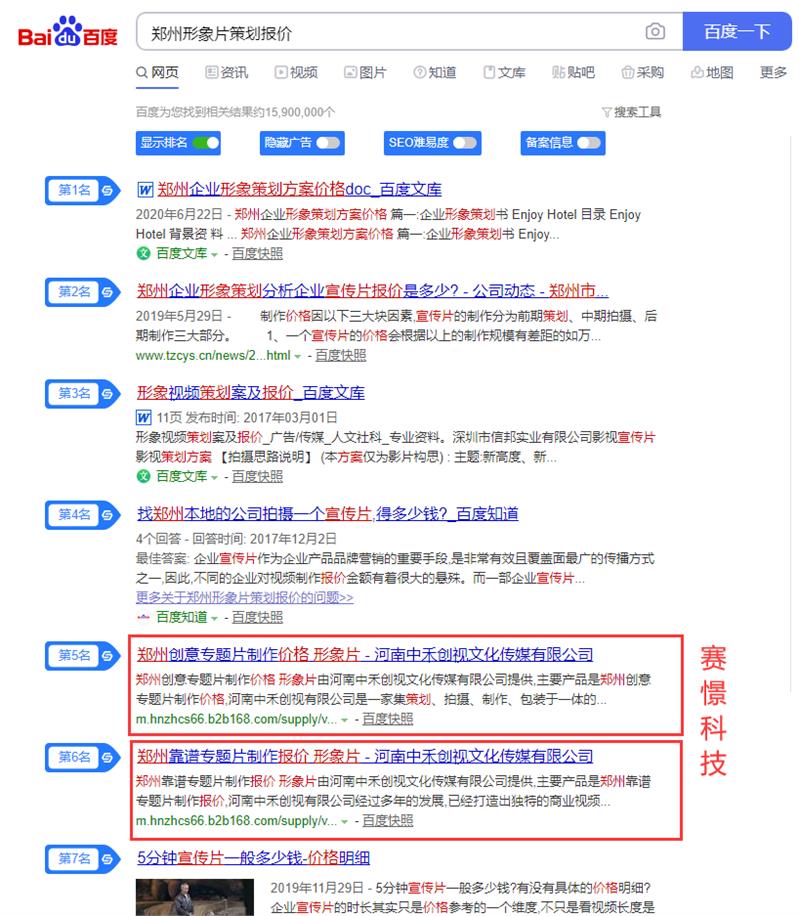799x916 pixels.
Task: Expand dropdown arrow after URL in sixth result
Action: tap(345, 821)
